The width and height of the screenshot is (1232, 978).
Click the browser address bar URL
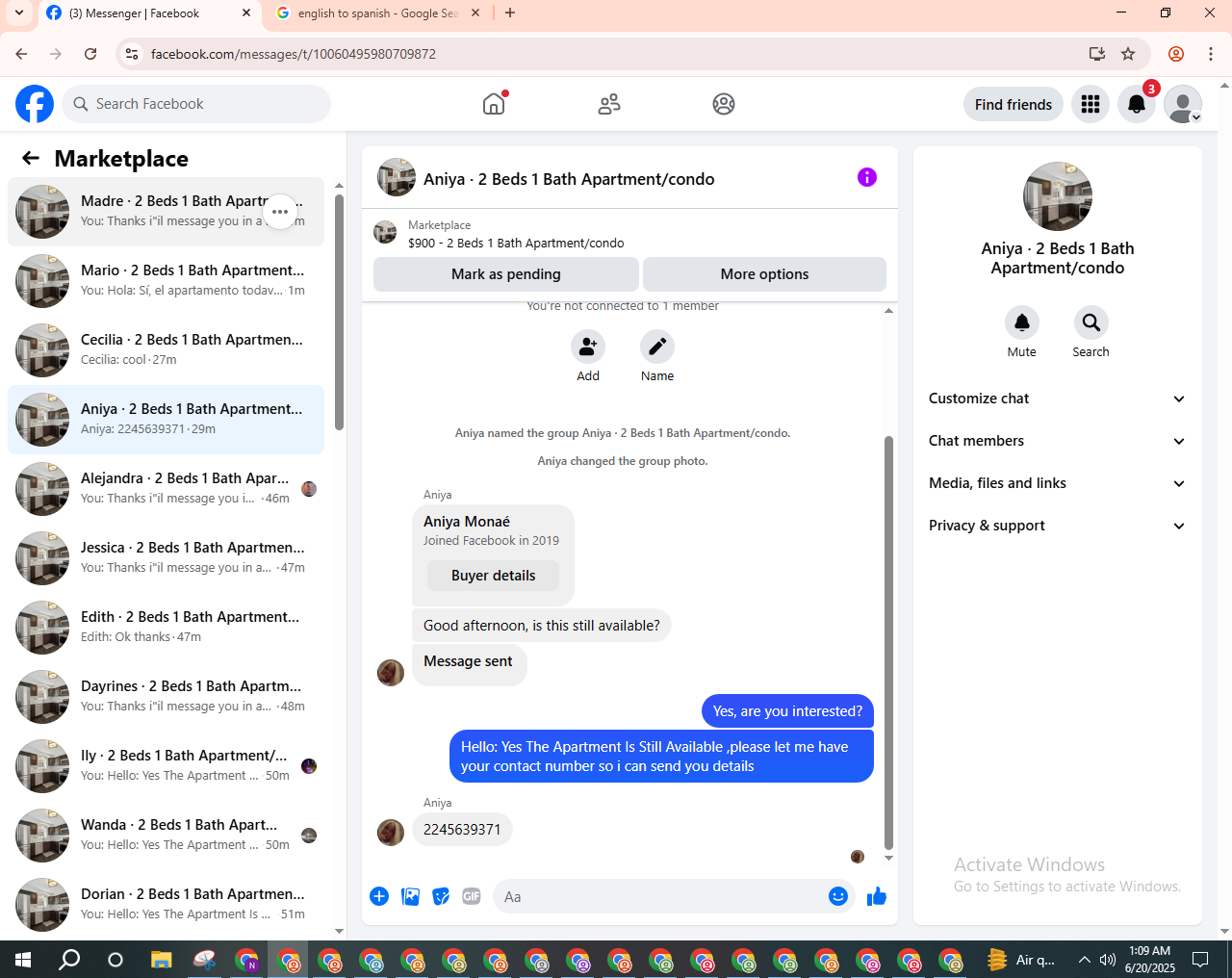tap(294, 54)
